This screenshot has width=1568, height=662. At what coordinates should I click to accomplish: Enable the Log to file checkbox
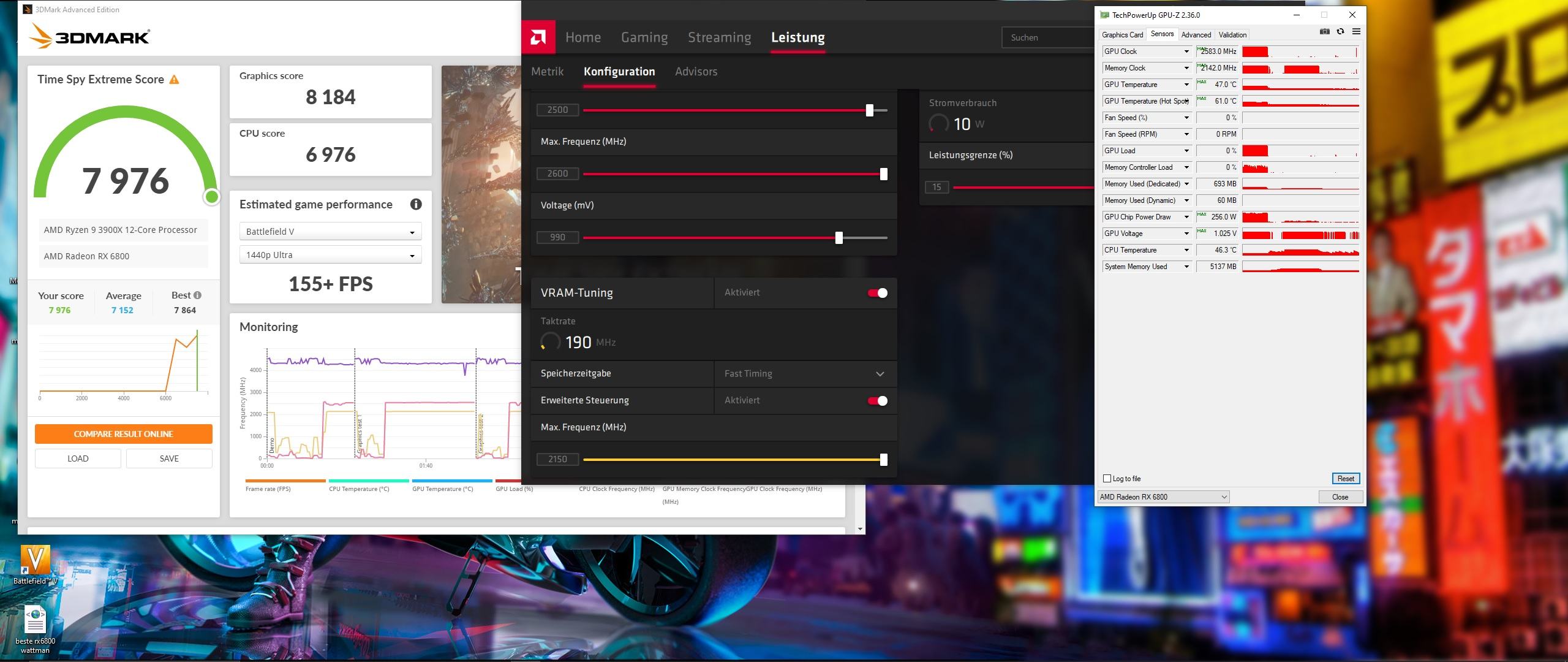tap(1107, 479)
